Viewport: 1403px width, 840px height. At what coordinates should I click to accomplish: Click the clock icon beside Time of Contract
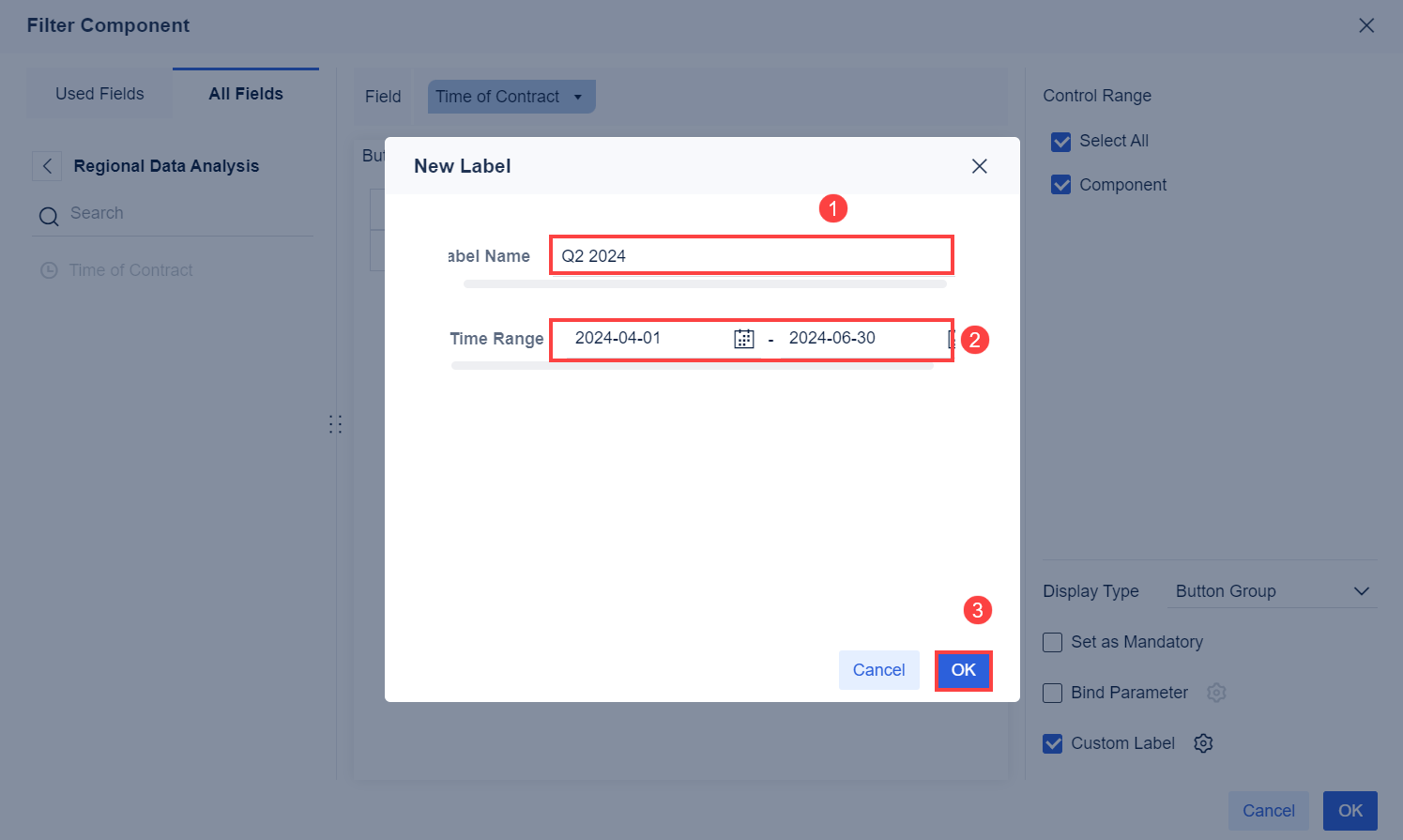tap(49, 270)
